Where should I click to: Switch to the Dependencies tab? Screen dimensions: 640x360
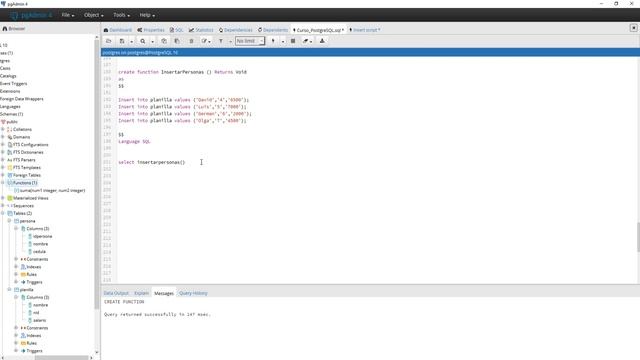point(236,30)
